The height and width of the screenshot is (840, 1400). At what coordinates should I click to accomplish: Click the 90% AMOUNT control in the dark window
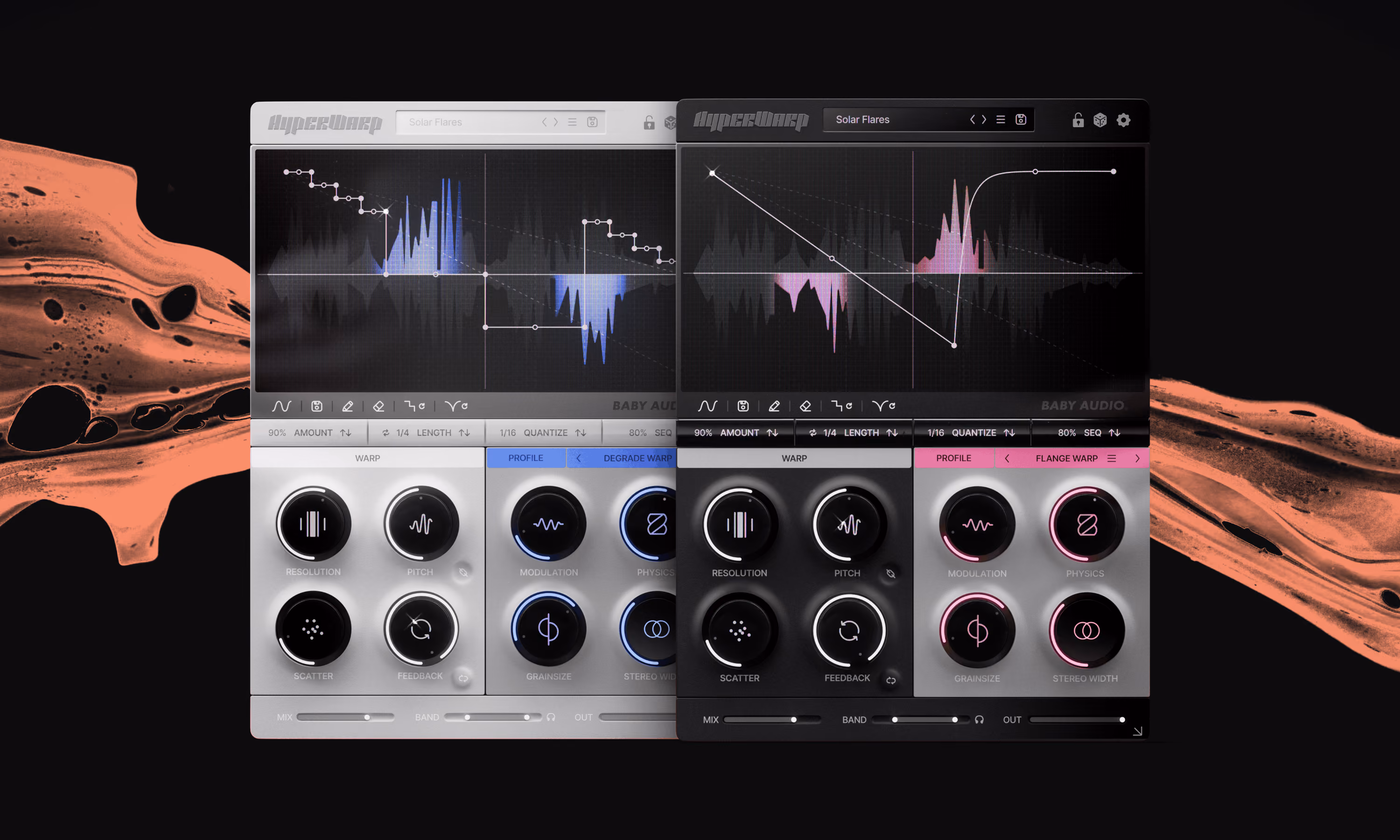click(735, 433)
